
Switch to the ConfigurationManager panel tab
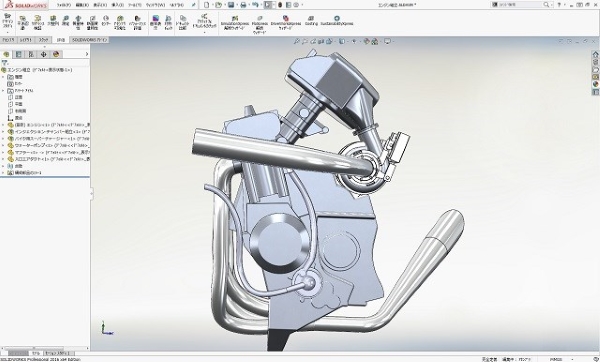(x=31, y=54)
